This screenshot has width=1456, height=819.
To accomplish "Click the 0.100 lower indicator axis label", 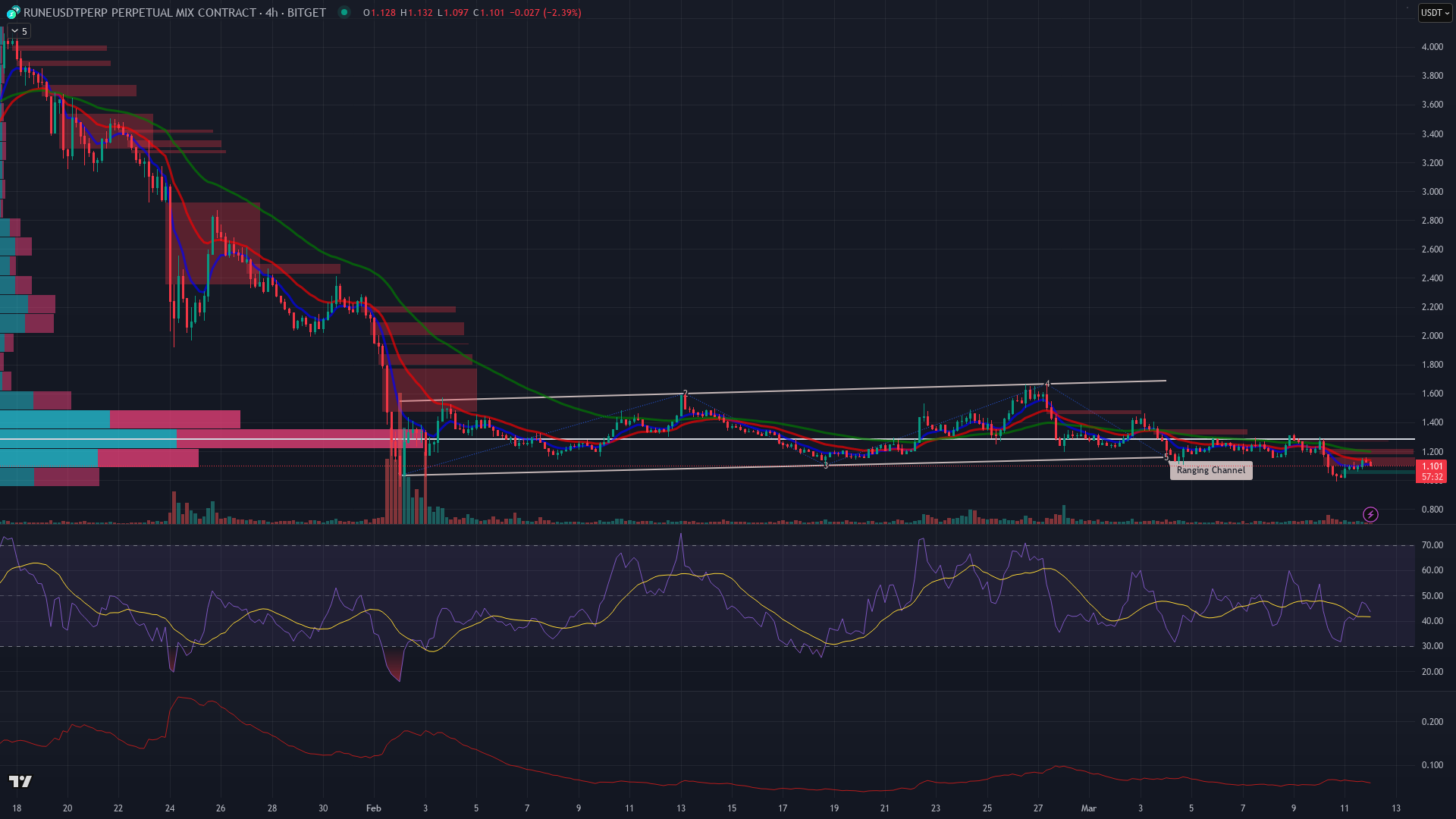I will tap(1432, 765).
